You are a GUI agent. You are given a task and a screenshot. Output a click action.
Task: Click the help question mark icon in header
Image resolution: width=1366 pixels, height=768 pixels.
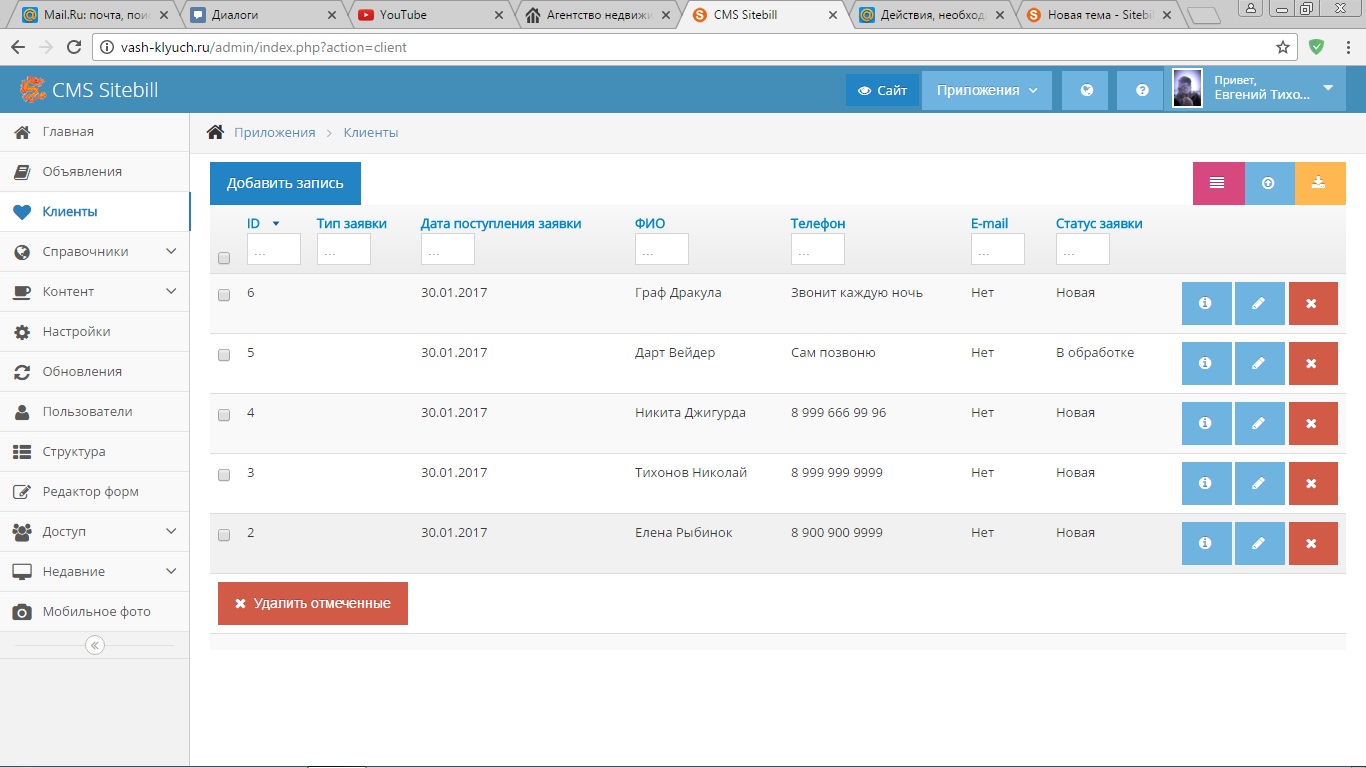click(x=1141, y=90)
